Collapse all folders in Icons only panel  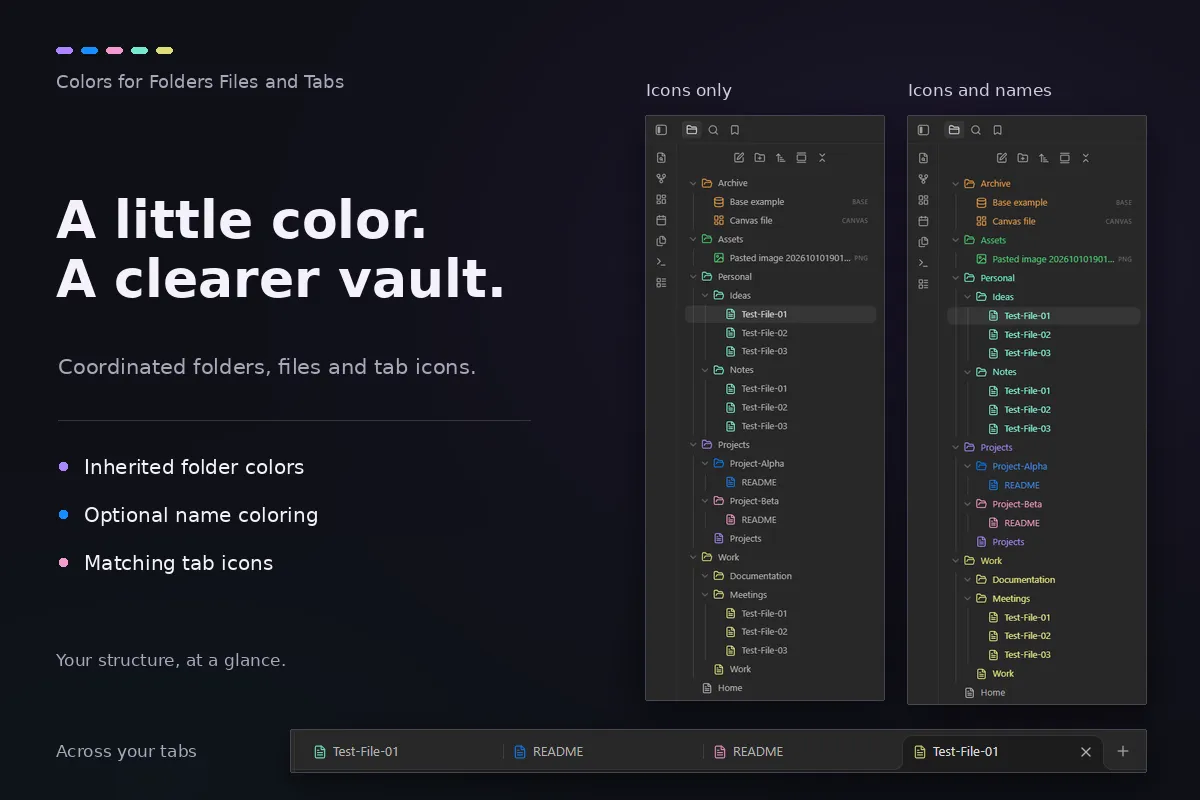(x=822, y=158)
